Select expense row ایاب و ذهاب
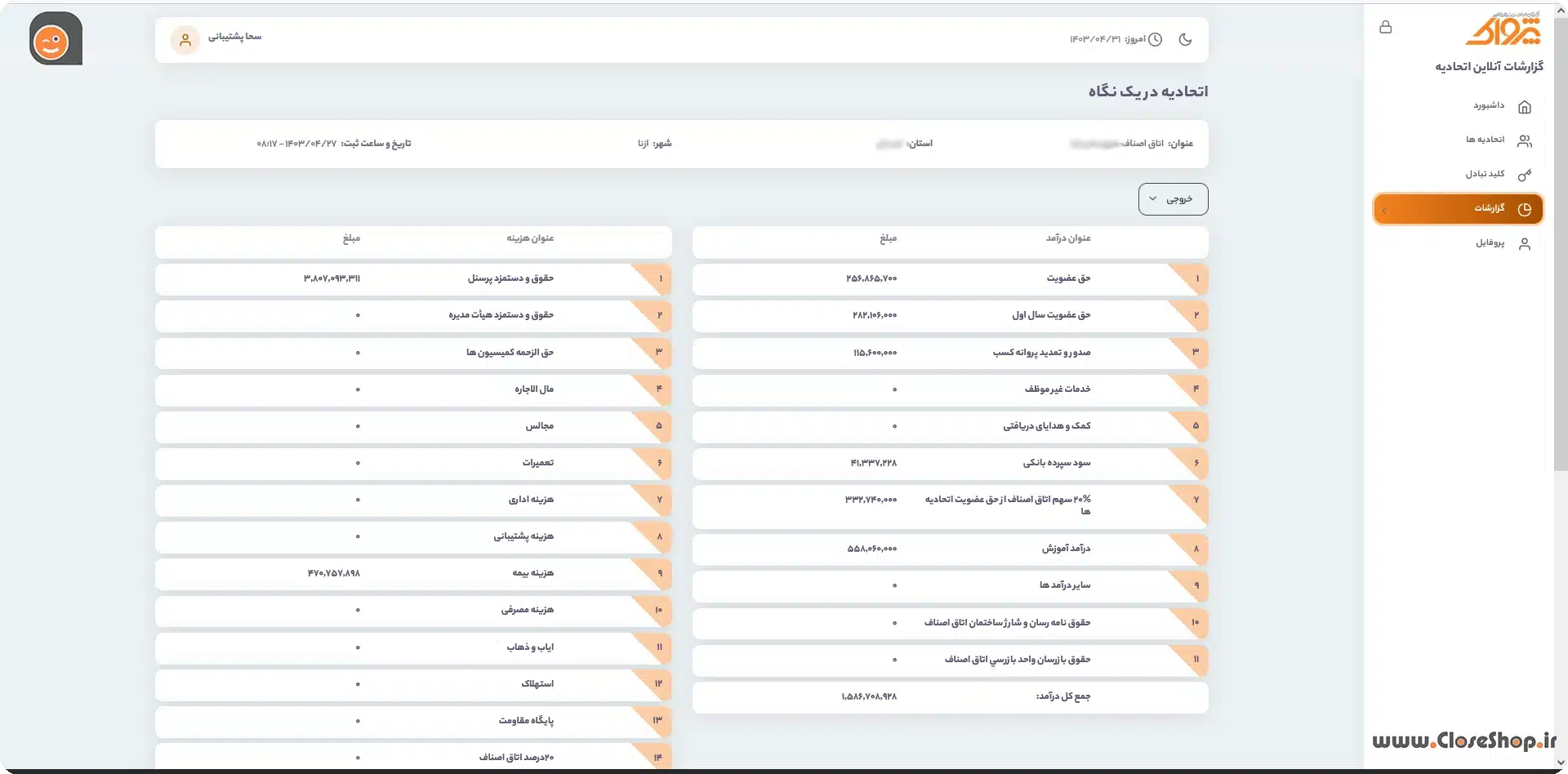This screenshot has width=1568, height=774. pyautogui.click(x=413, y=647)
